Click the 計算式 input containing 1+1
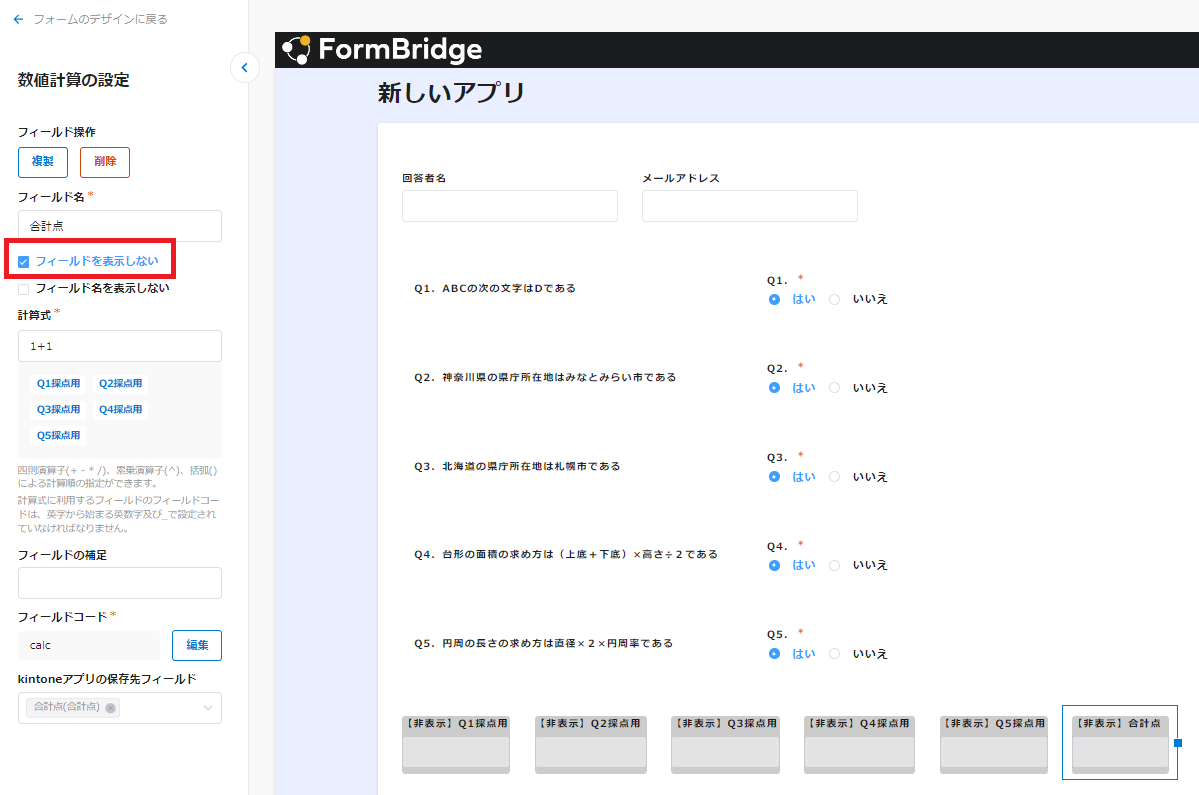 tap(120, 346)
